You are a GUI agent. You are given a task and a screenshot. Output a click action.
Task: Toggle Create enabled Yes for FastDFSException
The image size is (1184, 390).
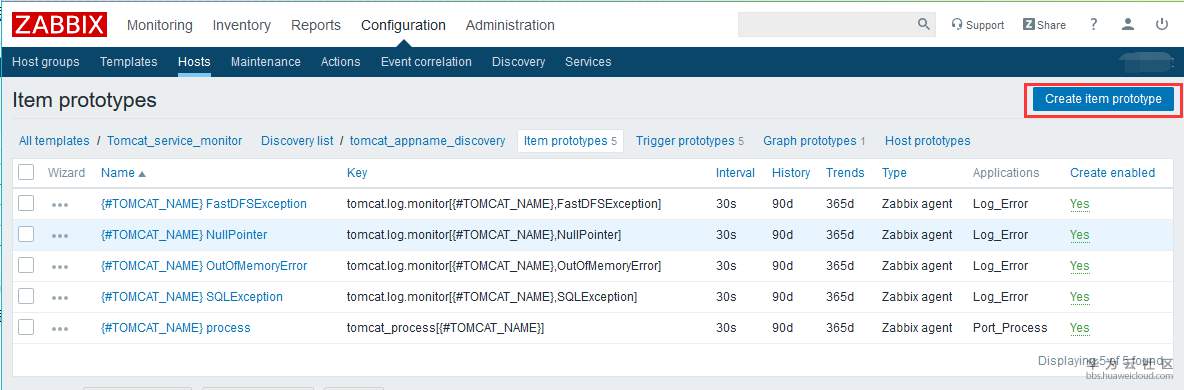[1080, 204]
